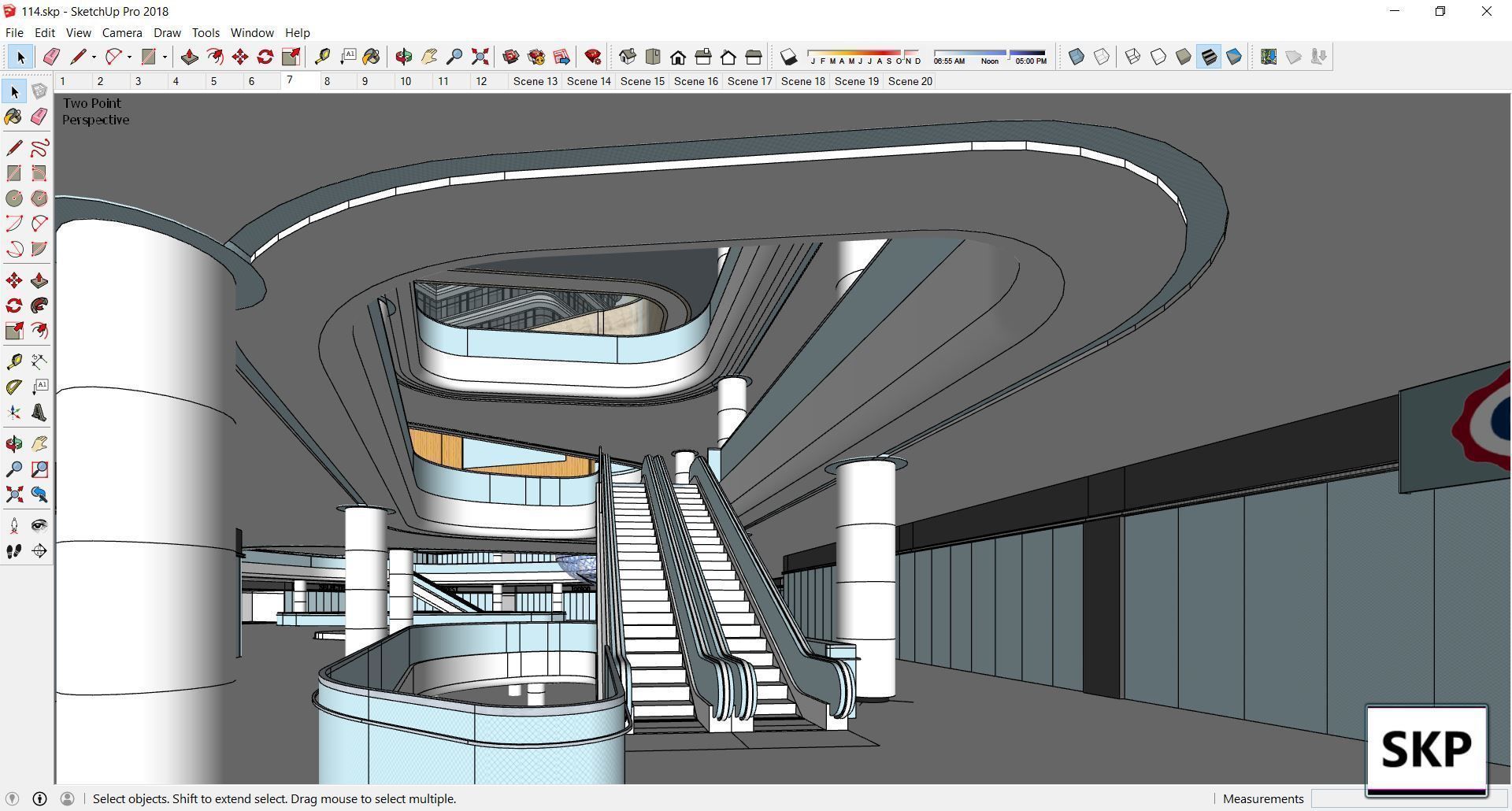Image resolution: width=1512 pixels, height=811 pixels.
Task: Expand the Arc tool dropdown arrow
Action: [129, 57]
